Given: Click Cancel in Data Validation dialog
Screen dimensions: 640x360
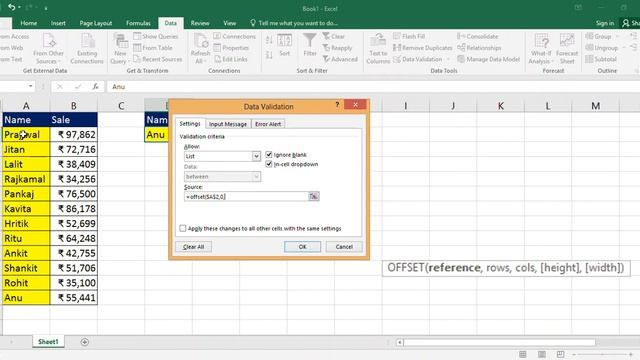Looking at the screenshot, I should click(x=344, y=247).
